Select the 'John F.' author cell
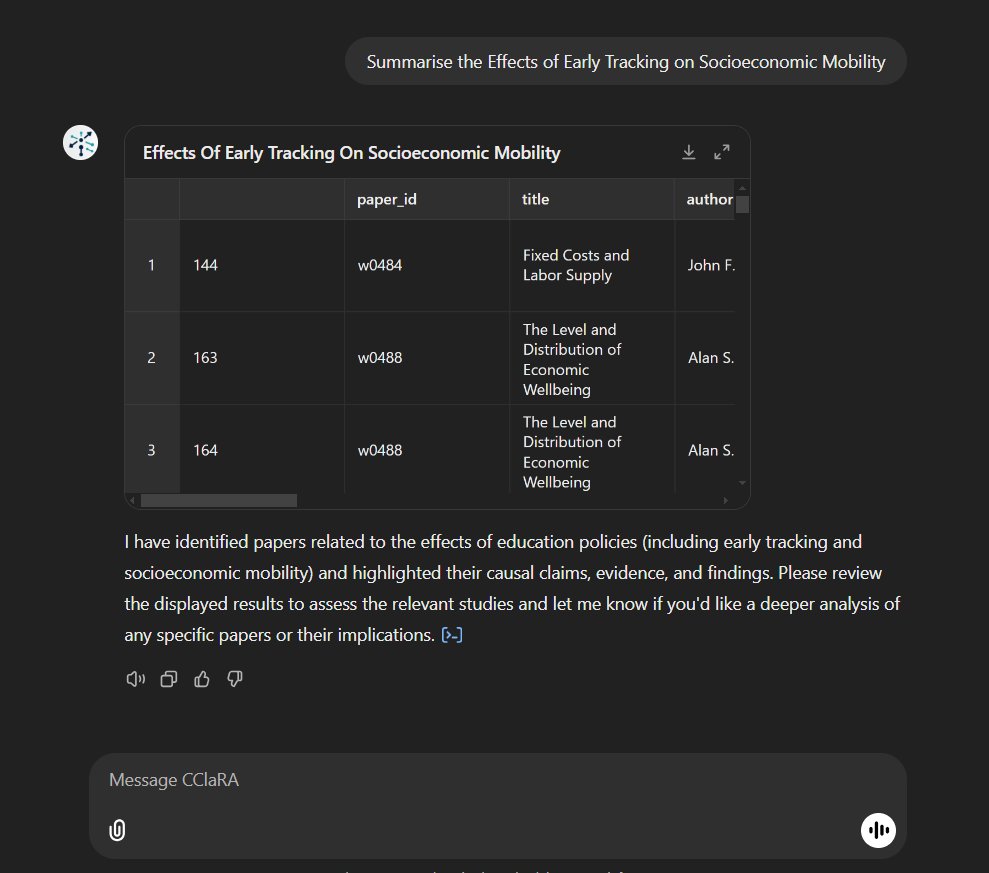This screenshot has width=989, height=873. [x=705, y=266]
